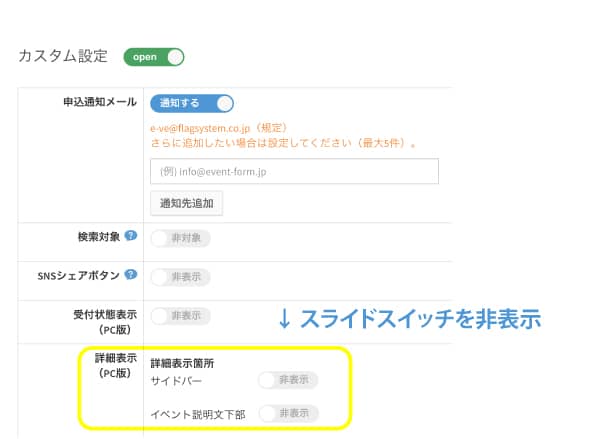Click the 申込通知メール row label
This screenshot has width=600, height=439.
100,102
